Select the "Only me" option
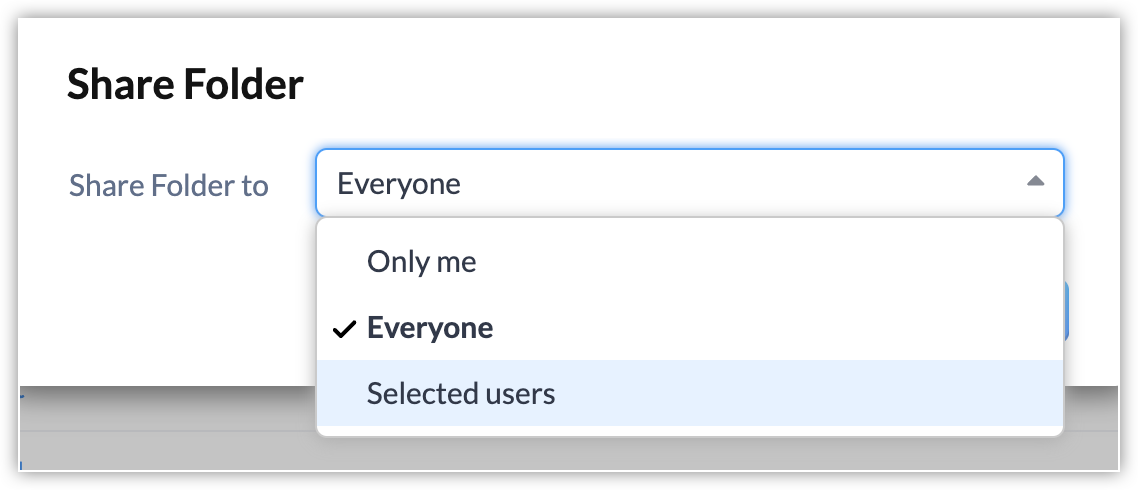Screen dimensions: 1138x490 pos(421,262)
